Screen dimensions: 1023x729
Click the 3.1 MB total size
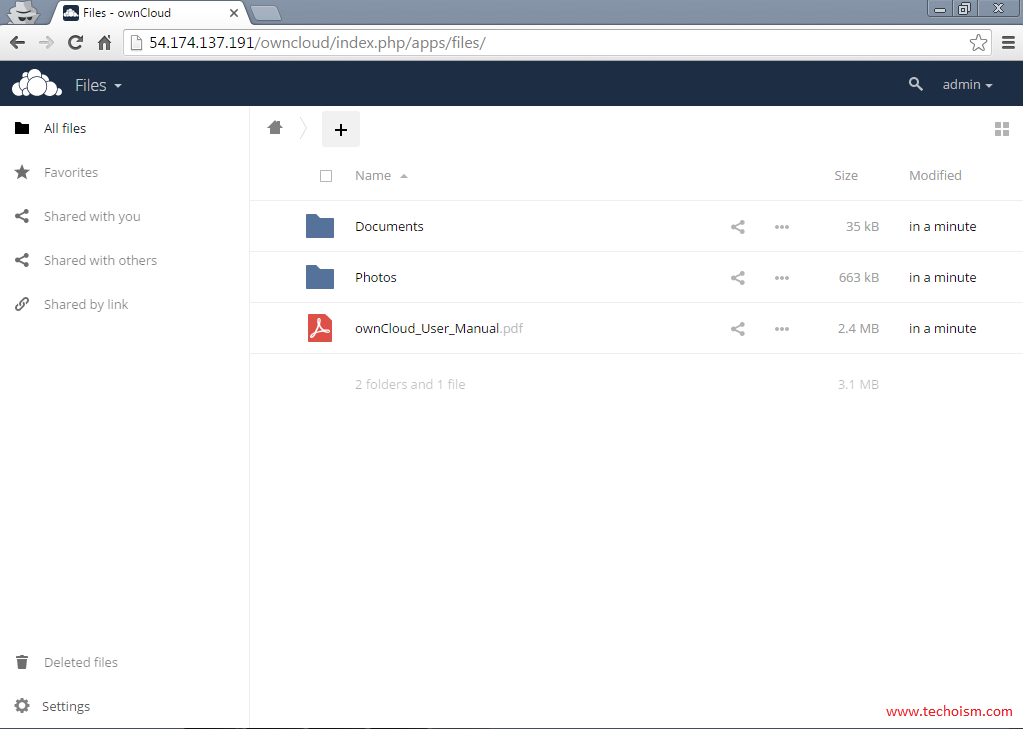click(x=858, y=384)
